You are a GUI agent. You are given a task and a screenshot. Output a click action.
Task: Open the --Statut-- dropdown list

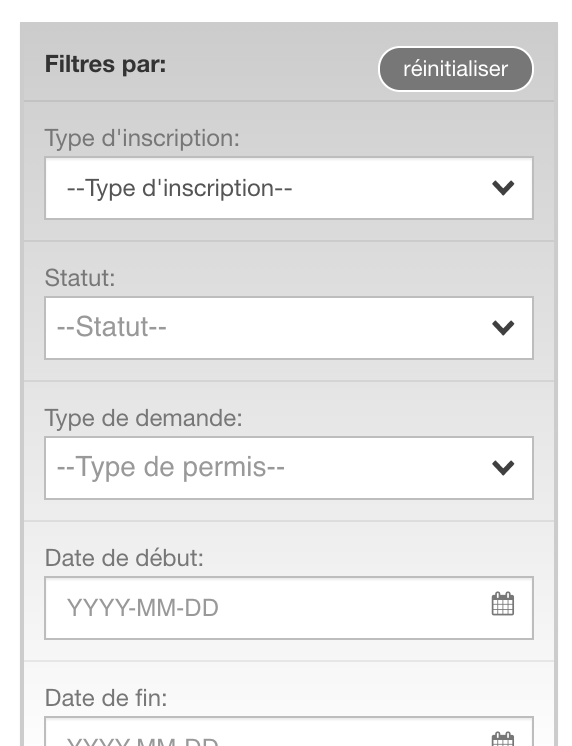pyautogui.click(x=289, y=328)
